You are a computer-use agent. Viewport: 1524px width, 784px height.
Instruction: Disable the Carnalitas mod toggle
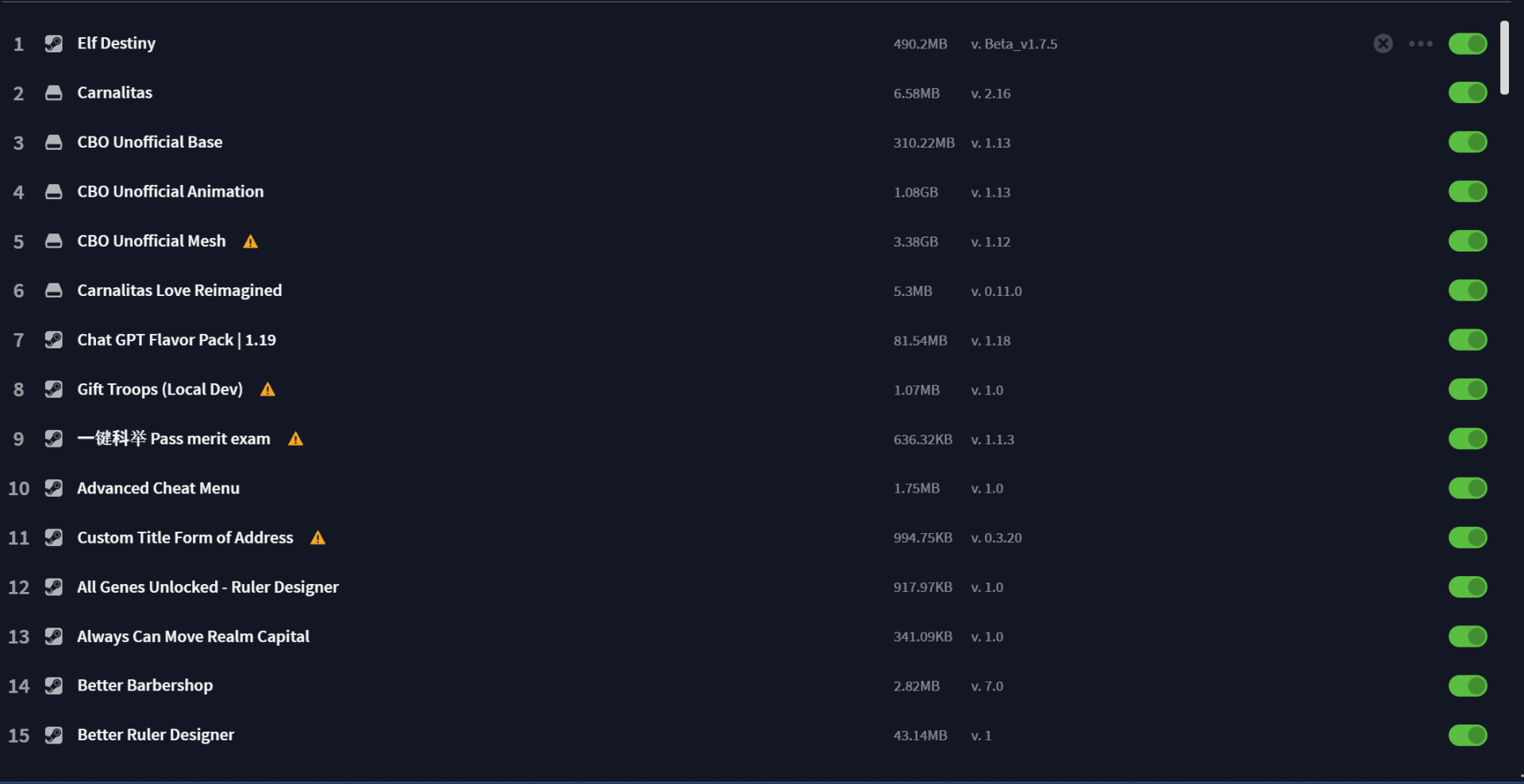point(1468,93)
